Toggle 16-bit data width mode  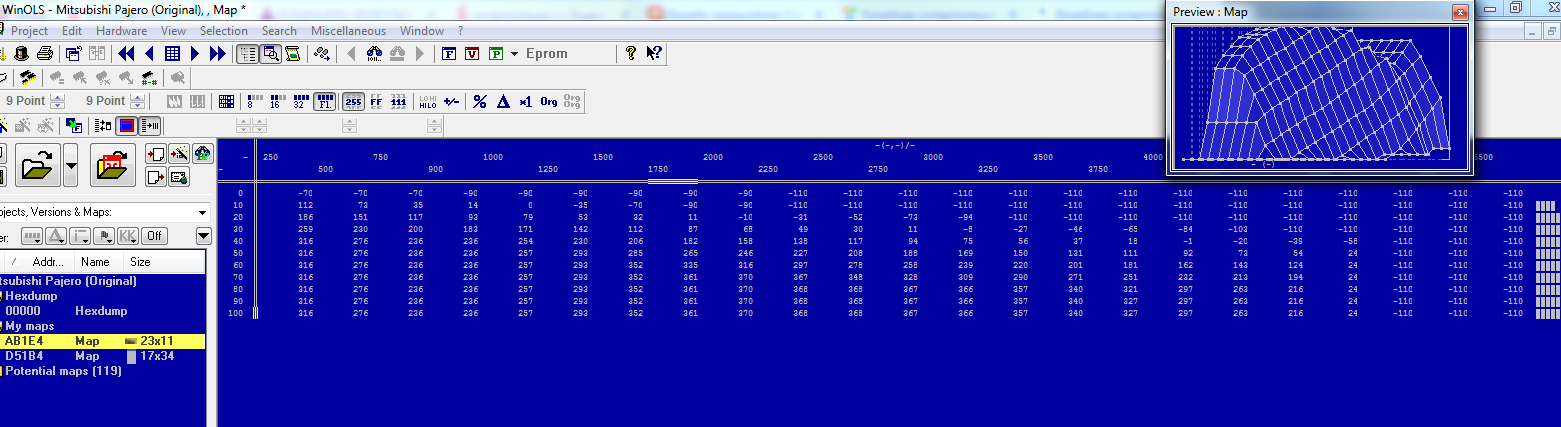point(274,101)
